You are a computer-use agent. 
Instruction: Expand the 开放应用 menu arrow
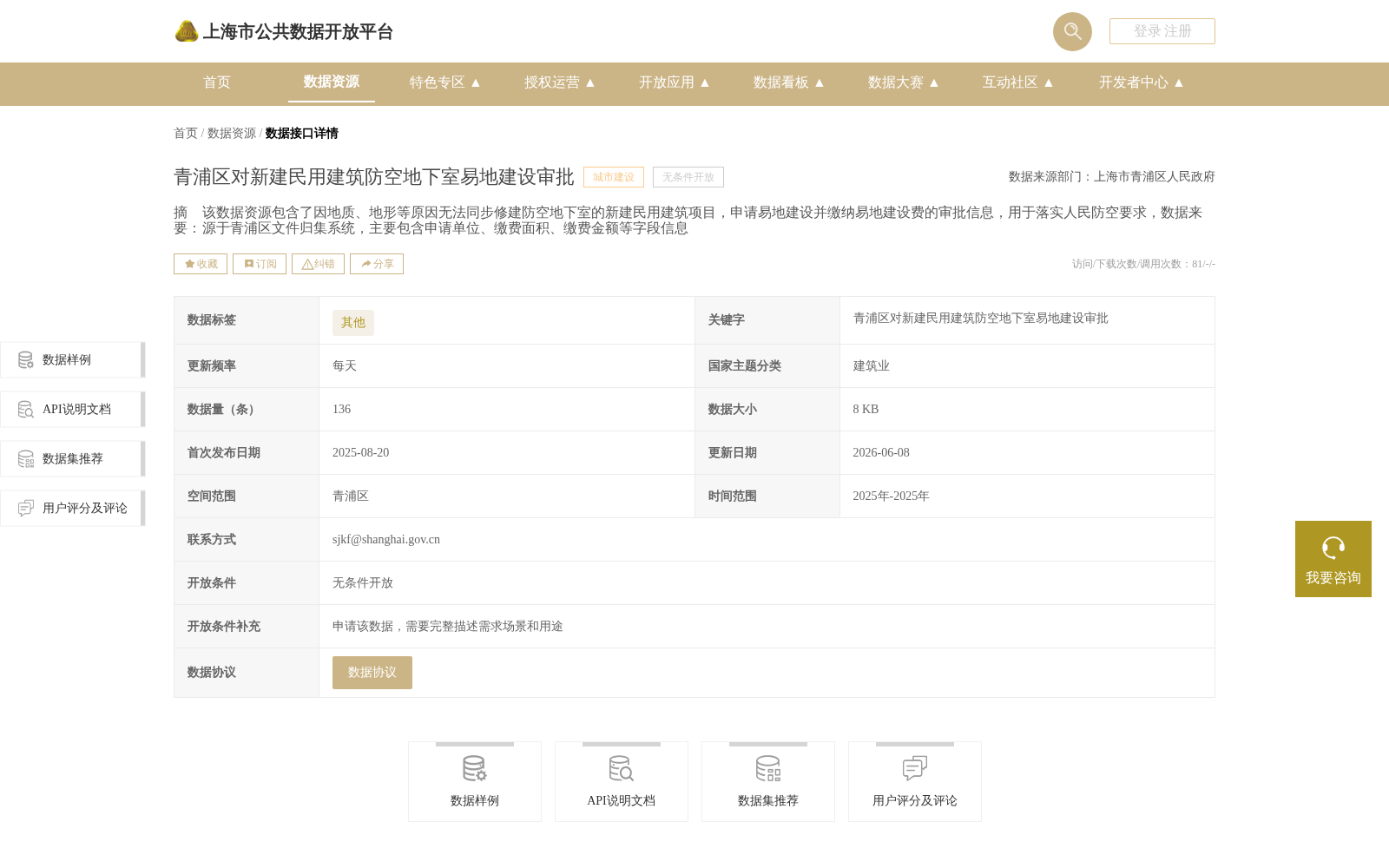[705, 82]
